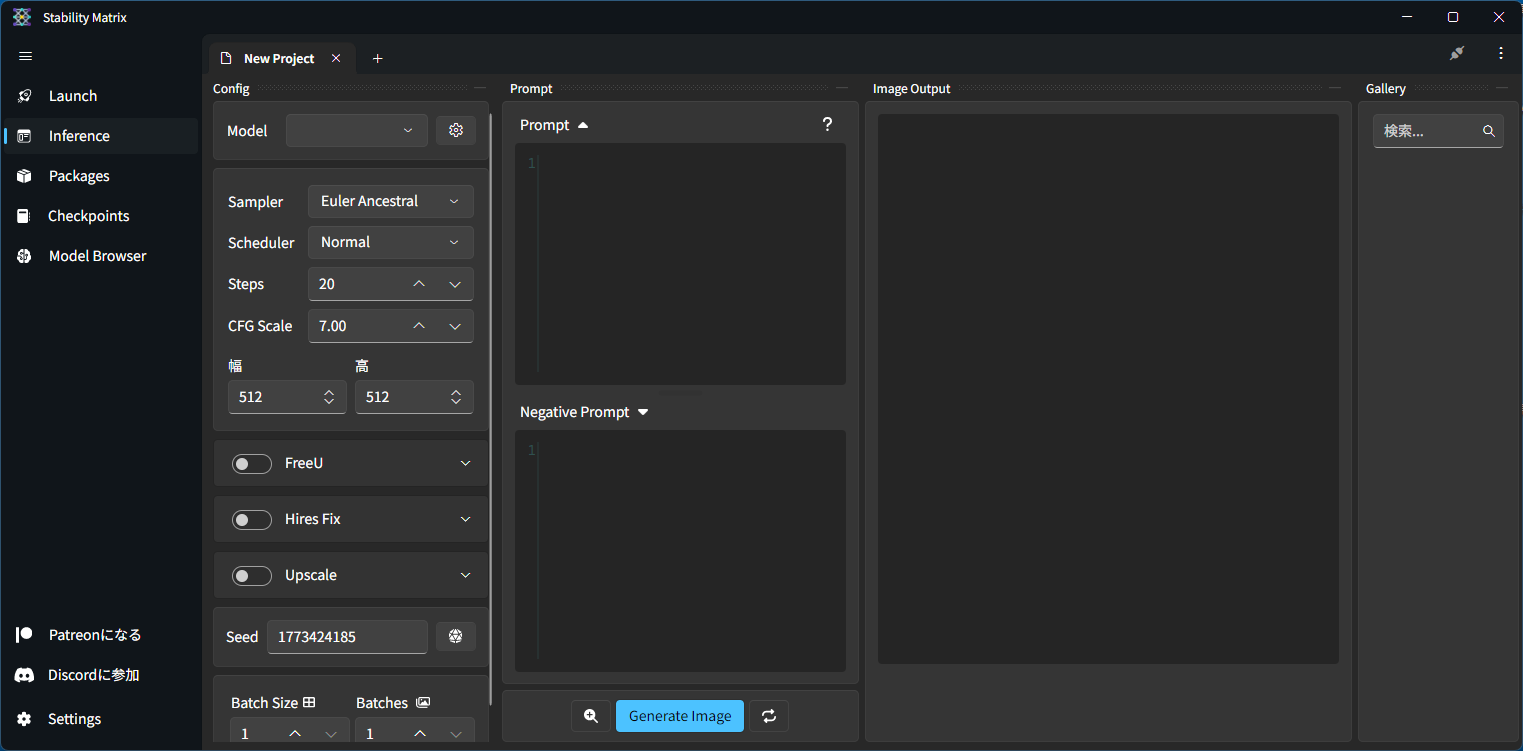Click the Model Browser icon
The width and height of the screenshot is (1523, 751).
coord(25,256)
